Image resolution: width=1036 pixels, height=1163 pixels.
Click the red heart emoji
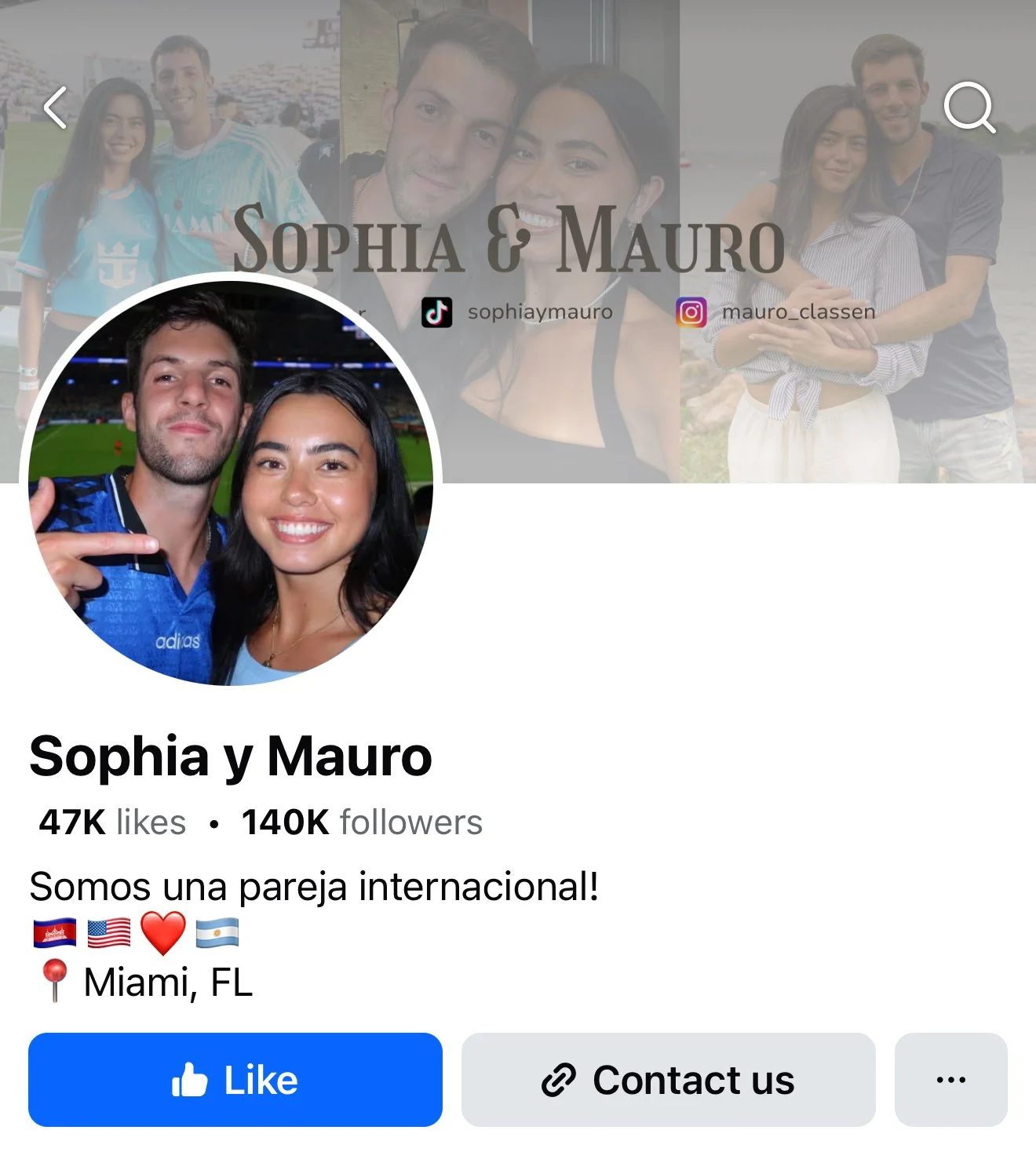pos(163,933)
